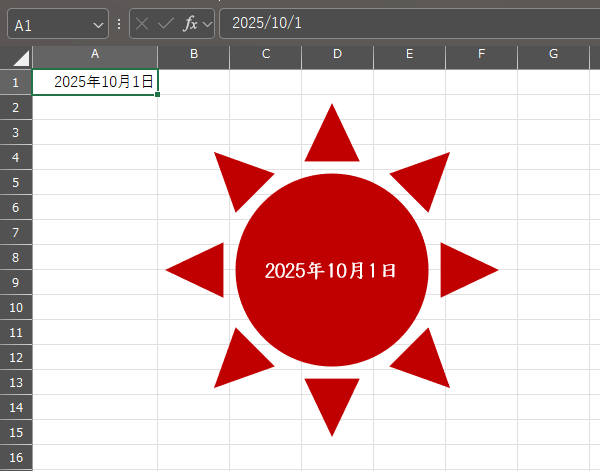Select column B header
Image resolution: width=600 pixels, height=471 pixels.
193,54
